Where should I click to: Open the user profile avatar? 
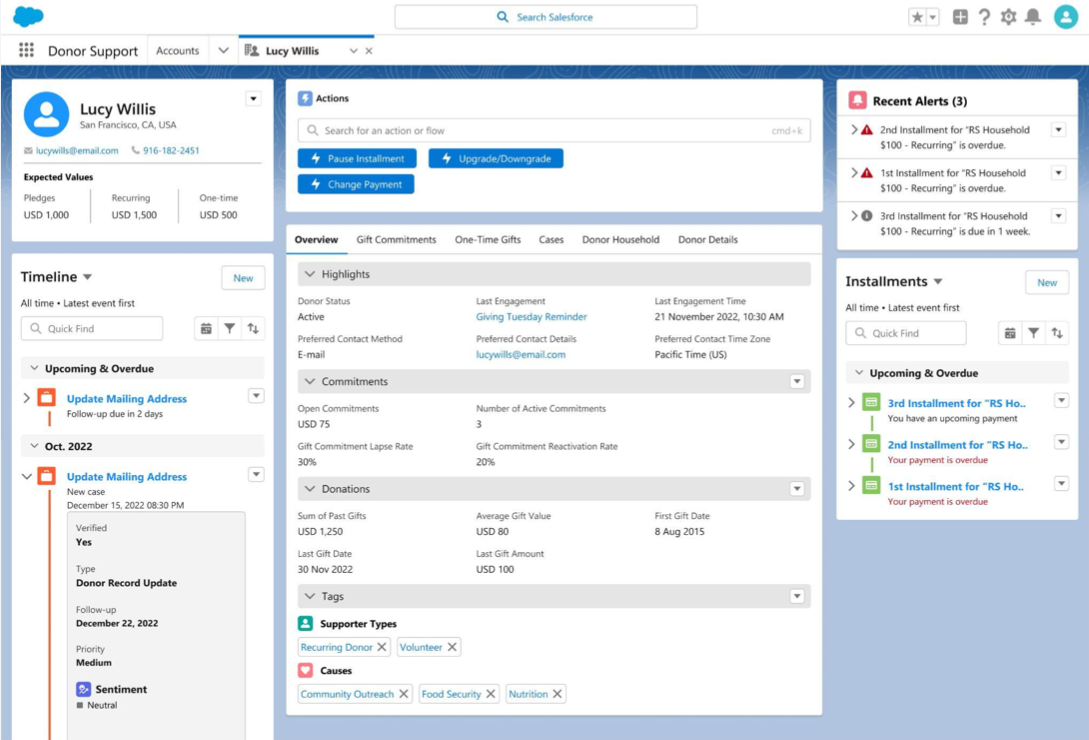pyautogui.click(x=1065, y=17)
